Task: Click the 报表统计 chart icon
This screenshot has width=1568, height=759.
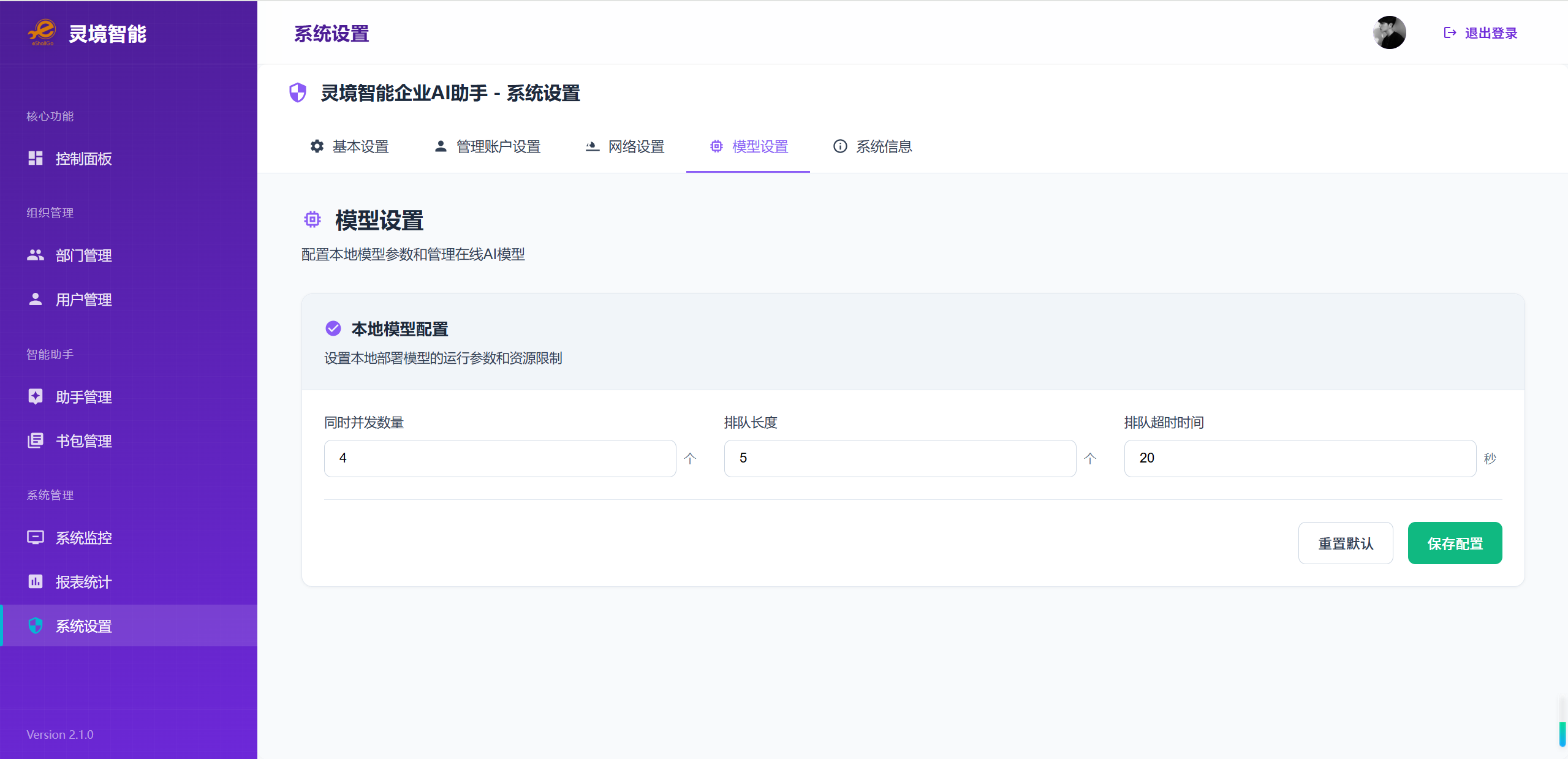Action: click(x=36, y=582)
